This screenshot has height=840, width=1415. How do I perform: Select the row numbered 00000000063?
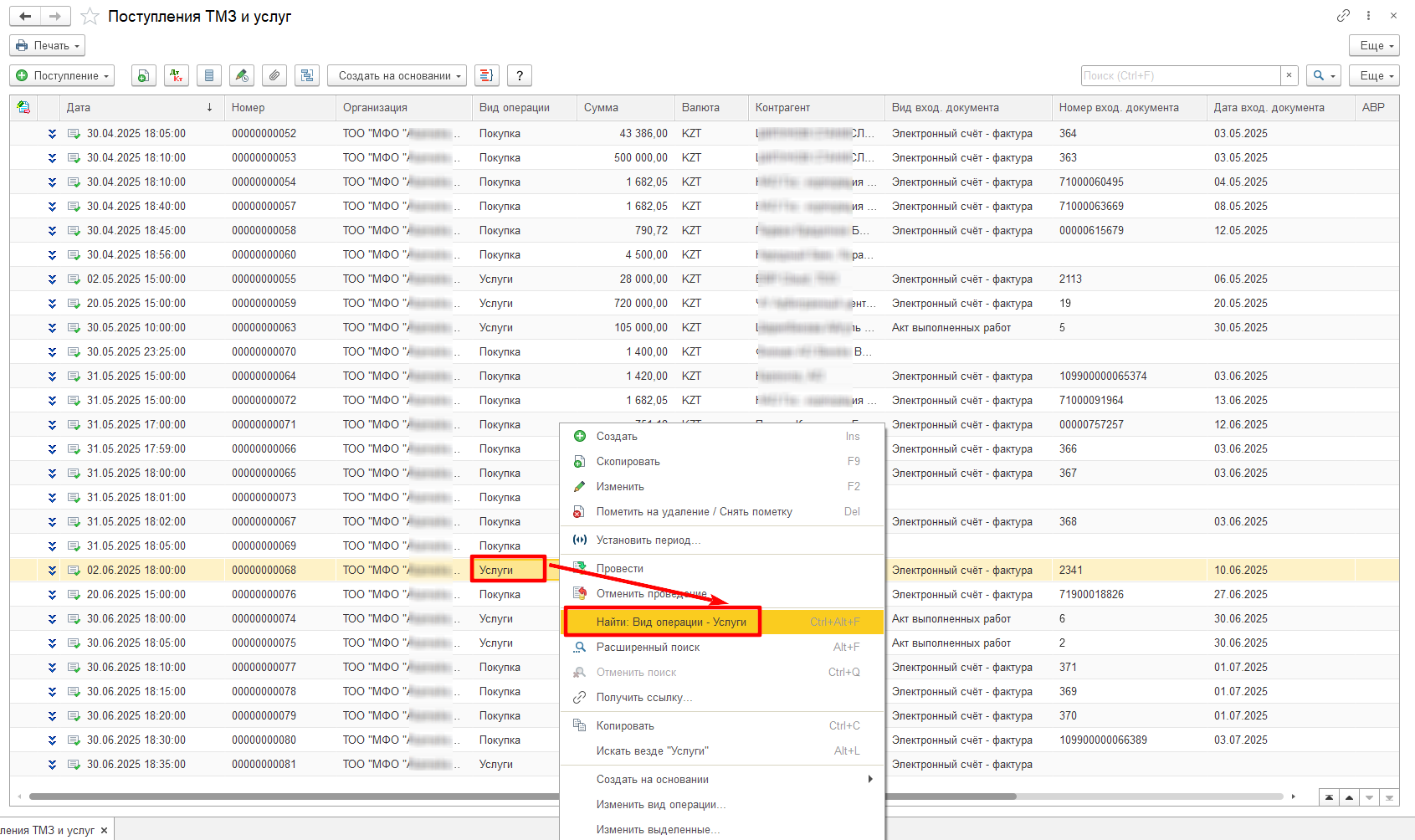(704, 328)
